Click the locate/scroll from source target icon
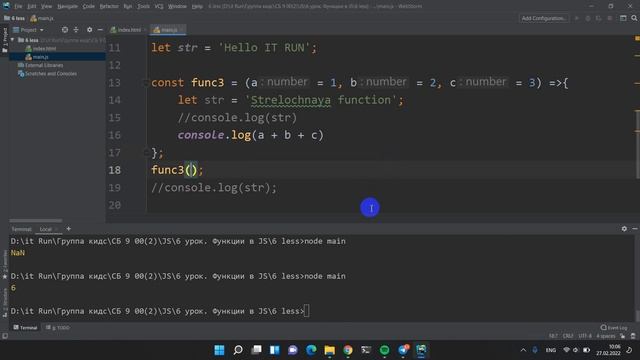 point(65,30)
